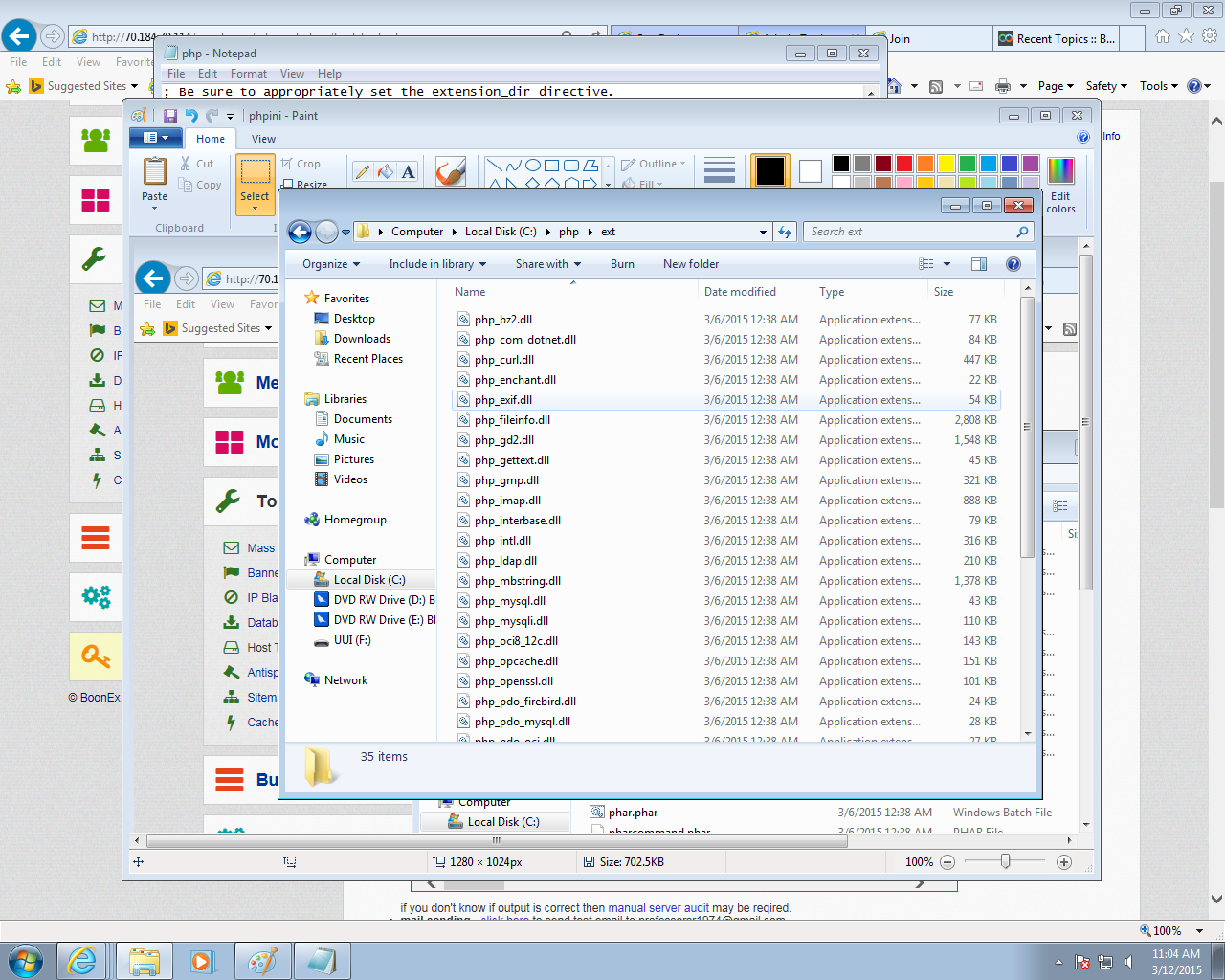Click the zoom in plus button in Paint

1063,862
